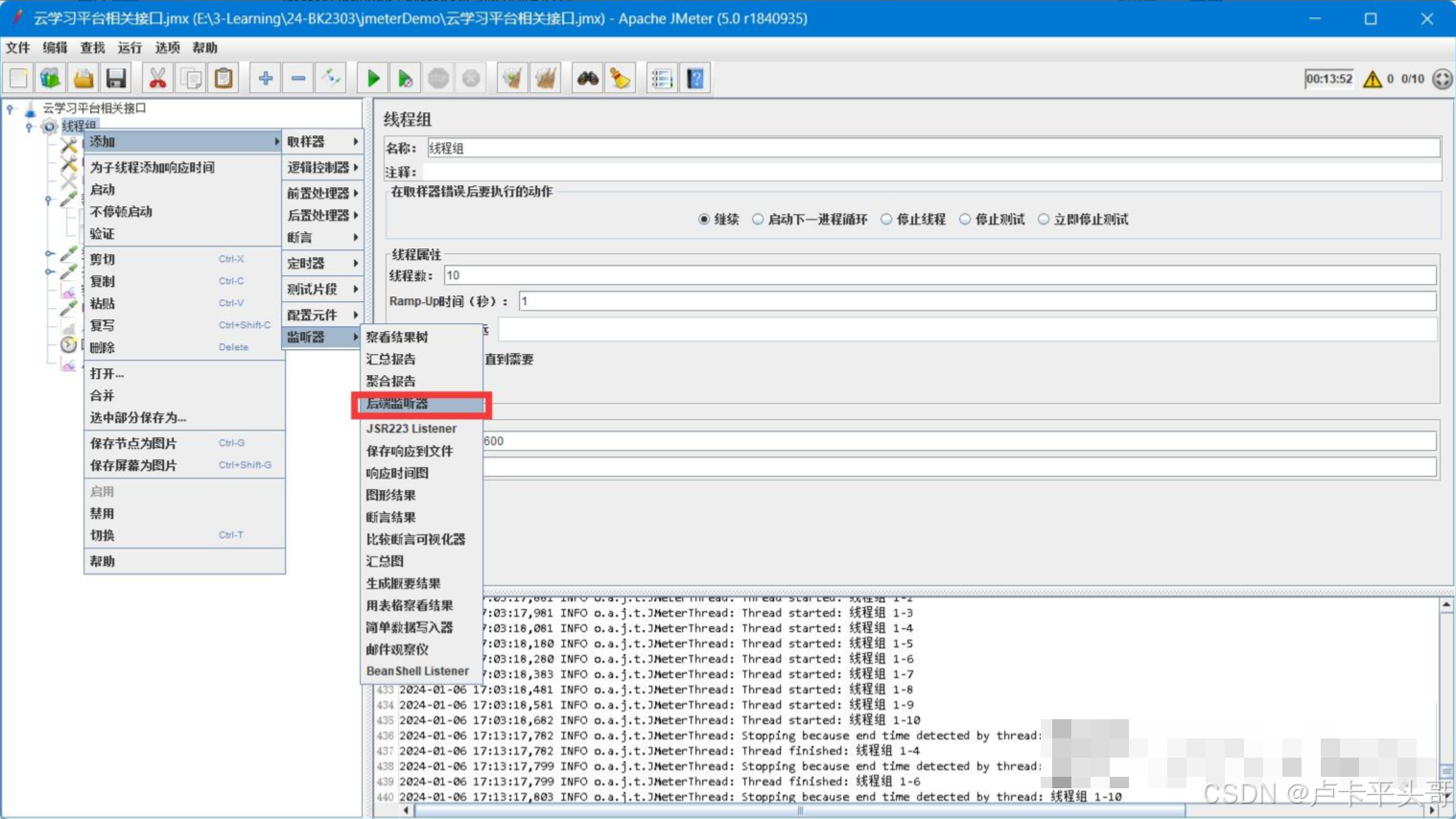The height and width of the screenshot is (819, 1456).
Task: Click 选中部分保存为... context menu entry
Action: (x=184, y=418)
